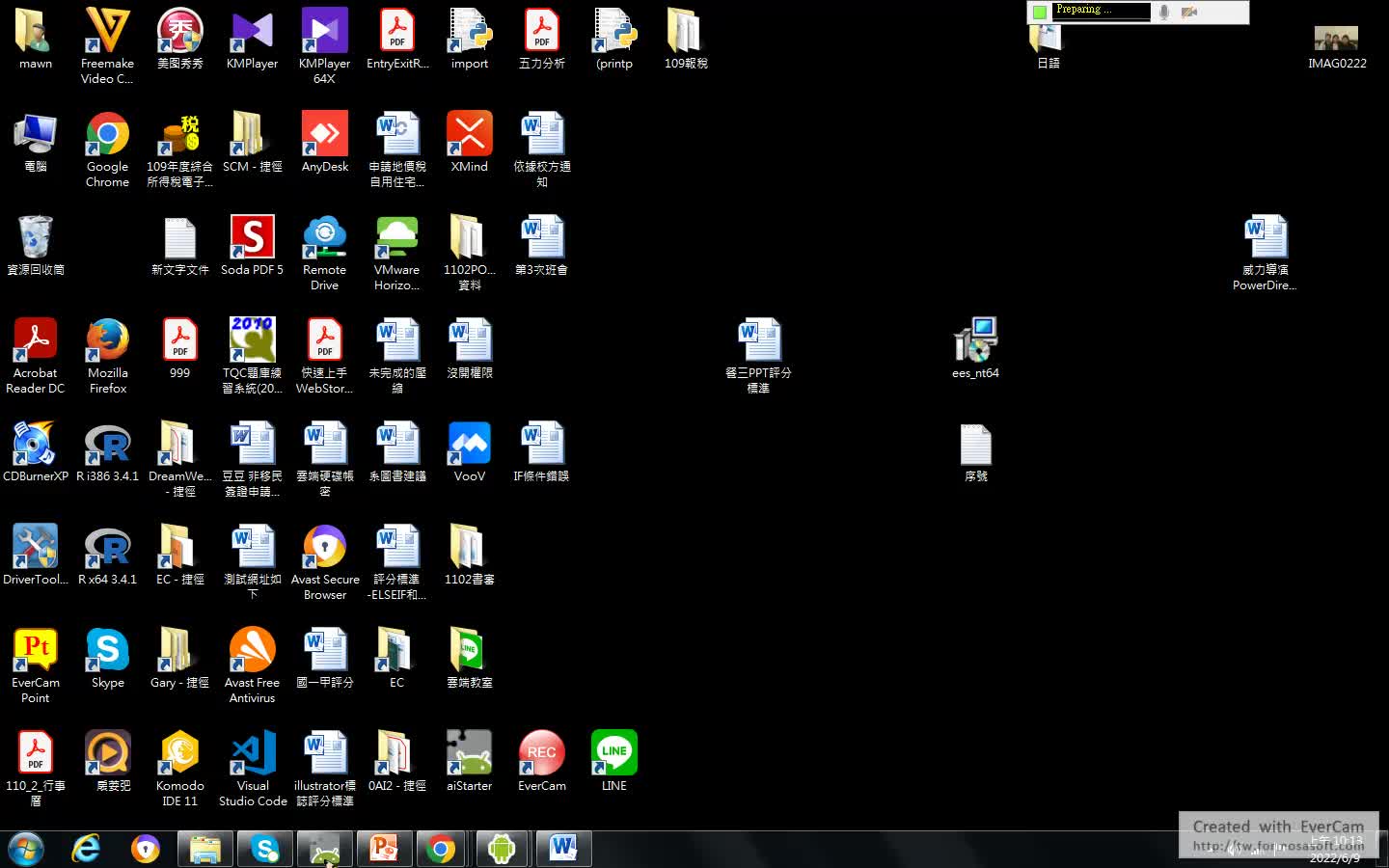Select the import Python file icon
Screen dimensions: 1389x868
click(470, 39)
